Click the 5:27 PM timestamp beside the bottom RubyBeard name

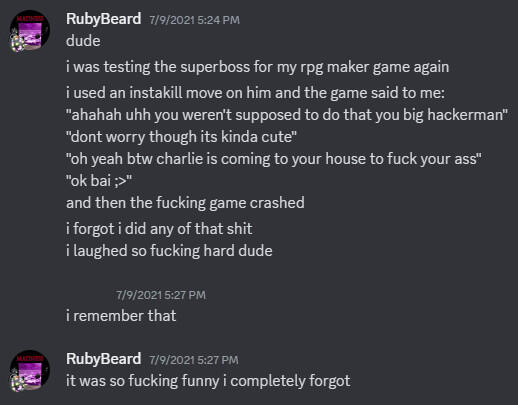(x=194, y=360)
